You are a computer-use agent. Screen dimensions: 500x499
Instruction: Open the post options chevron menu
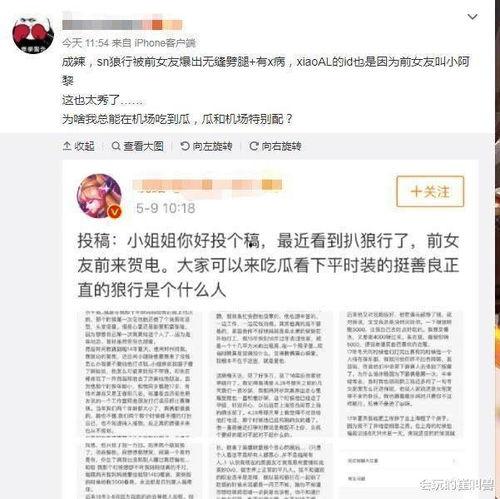coord(473,17)
